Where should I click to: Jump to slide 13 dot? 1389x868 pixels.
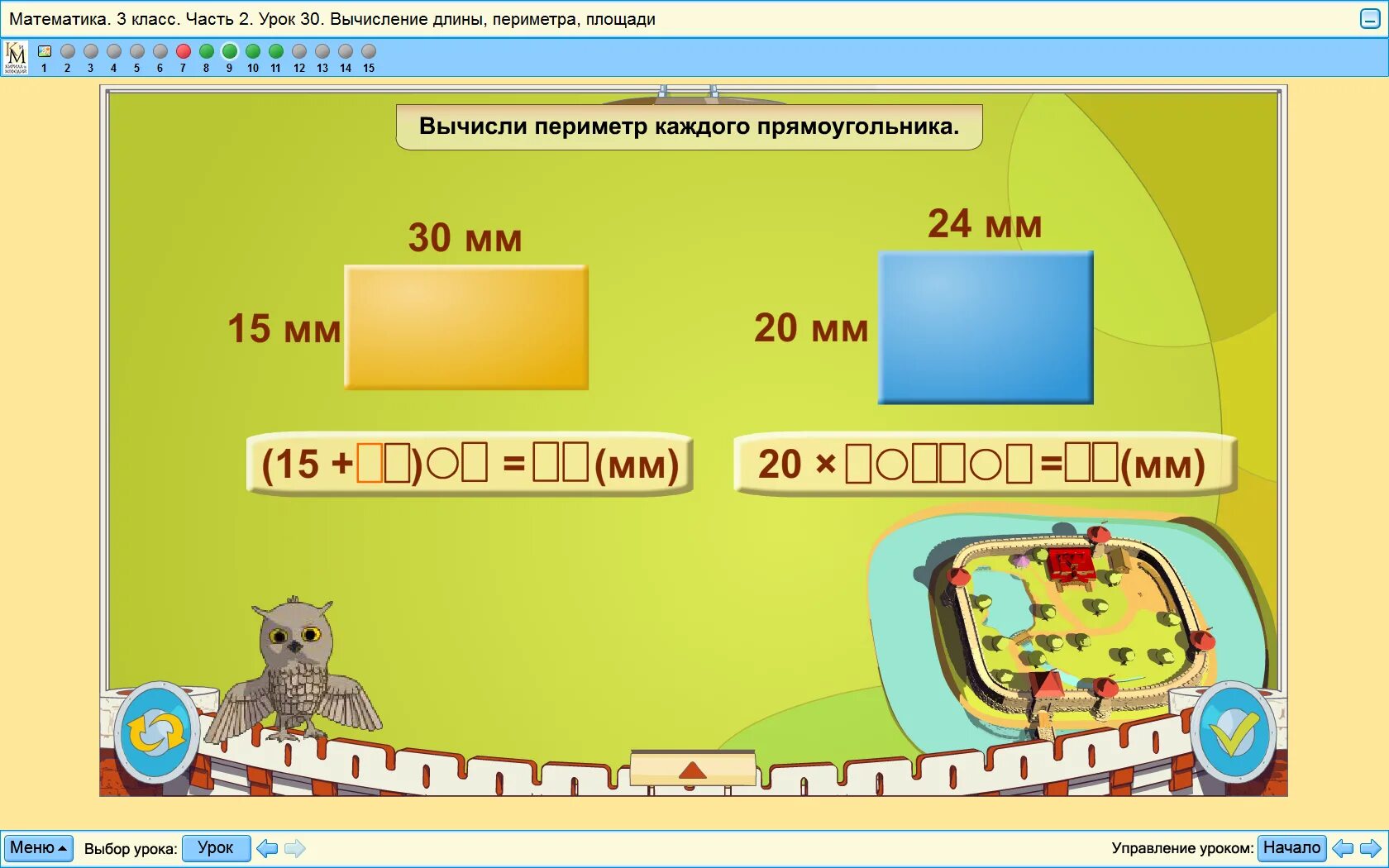tap(322, 51)
